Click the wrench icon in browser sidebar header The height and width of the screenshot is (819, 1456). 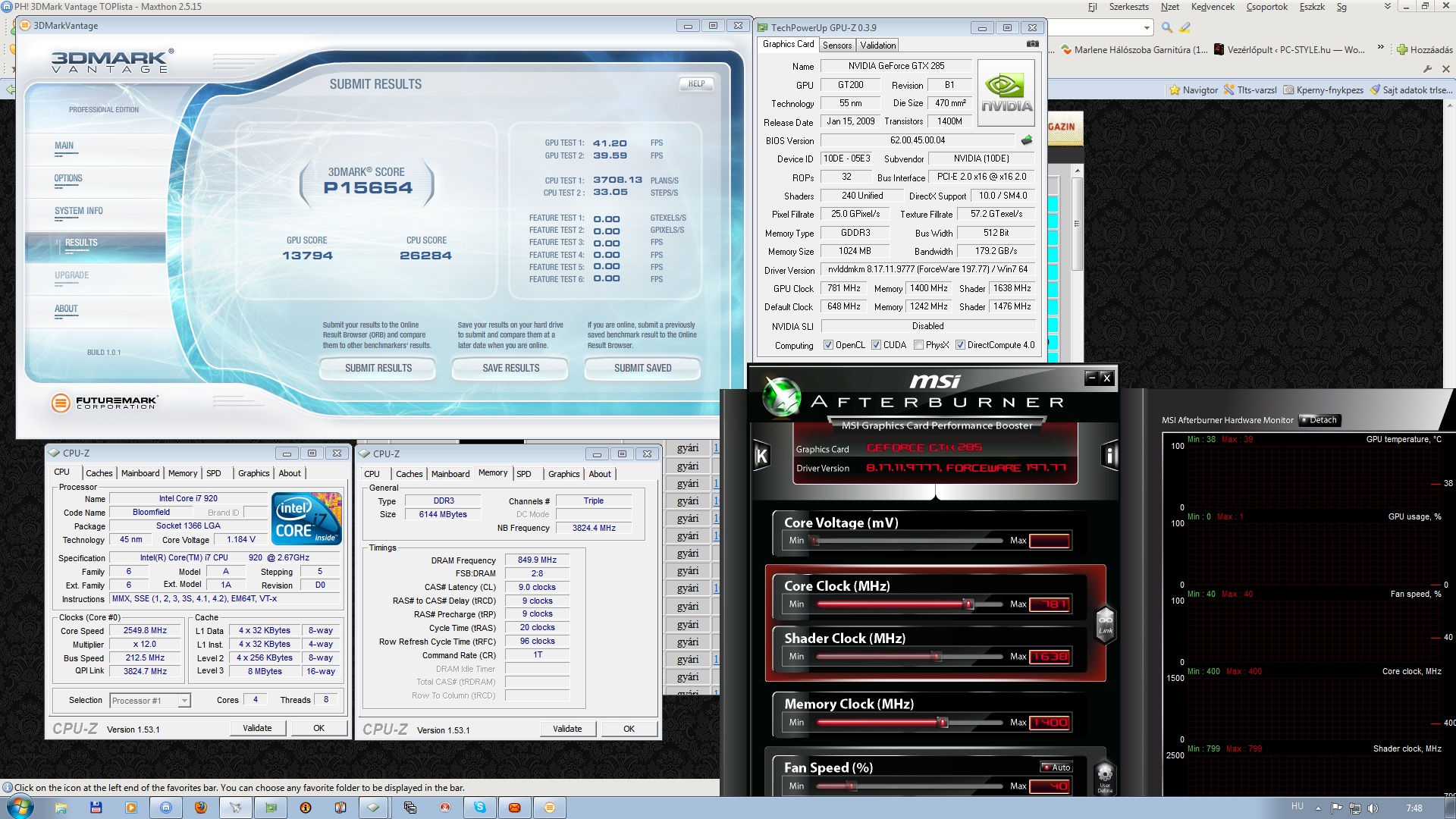[1427, 69]
